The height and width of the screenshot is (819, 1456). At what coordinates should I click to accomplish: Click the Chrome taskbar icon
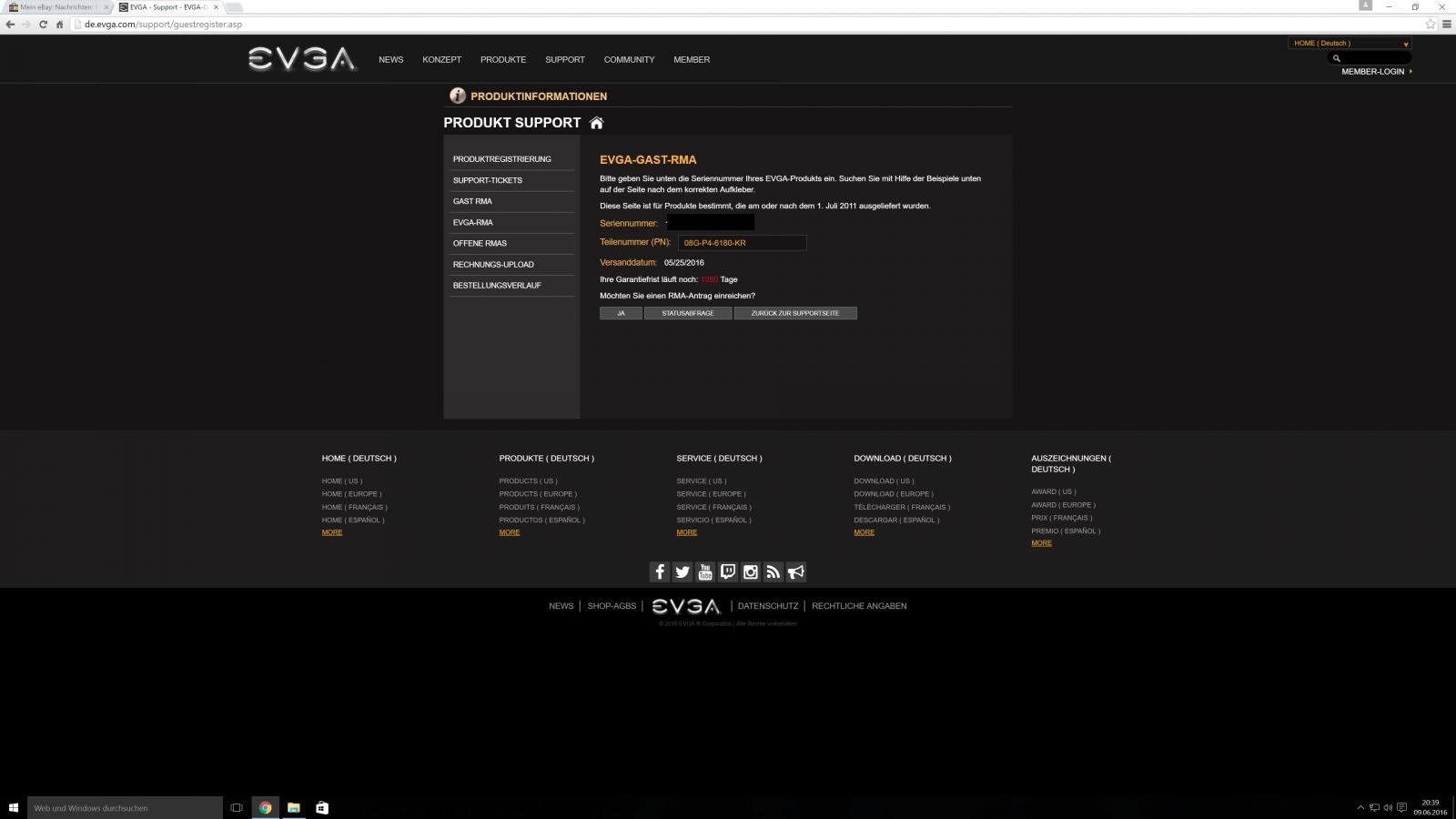(x=265, y=807)
